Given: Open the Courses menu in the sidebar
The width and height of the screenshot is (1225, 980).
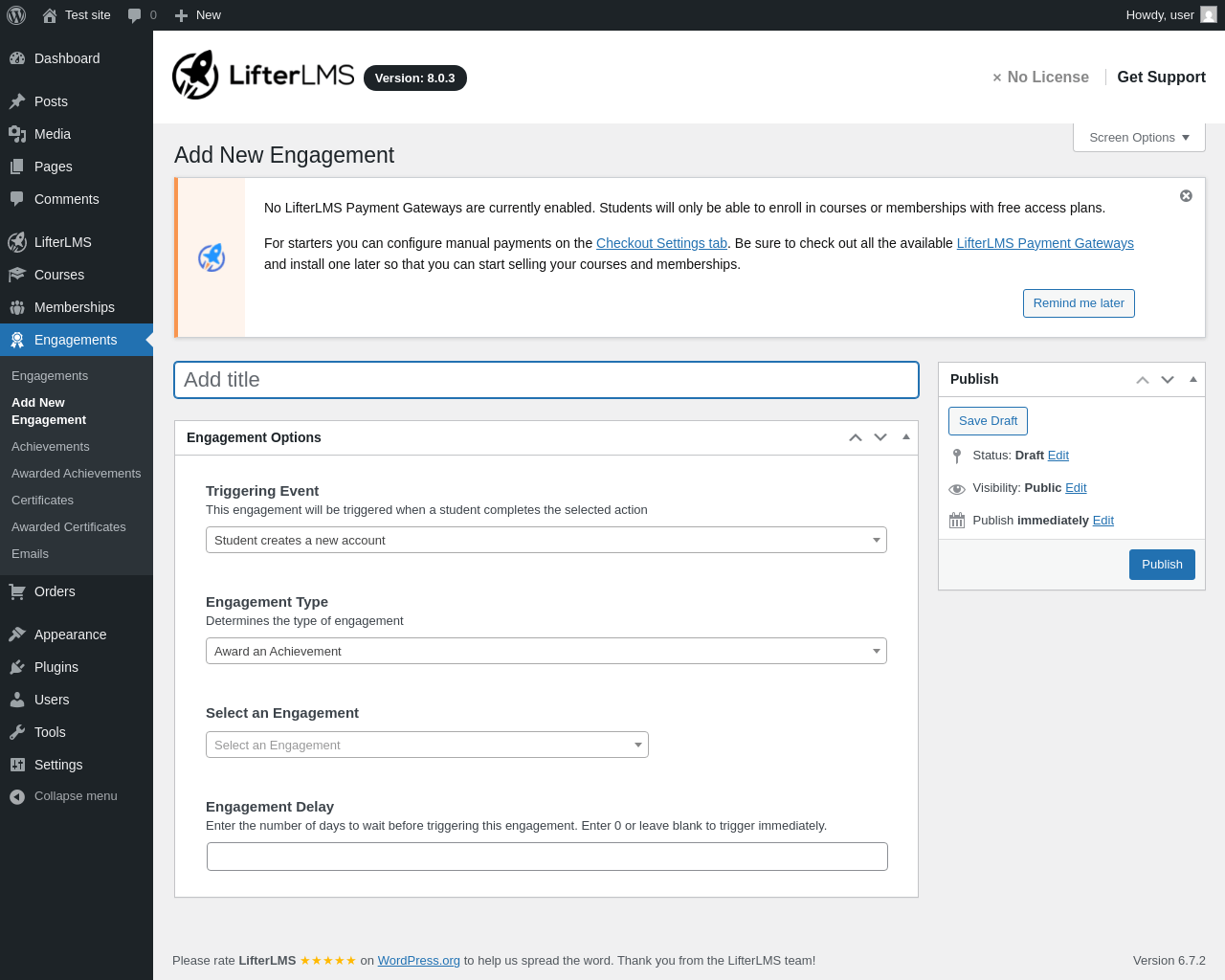Looking at the screenshot, I should (59, 275).
